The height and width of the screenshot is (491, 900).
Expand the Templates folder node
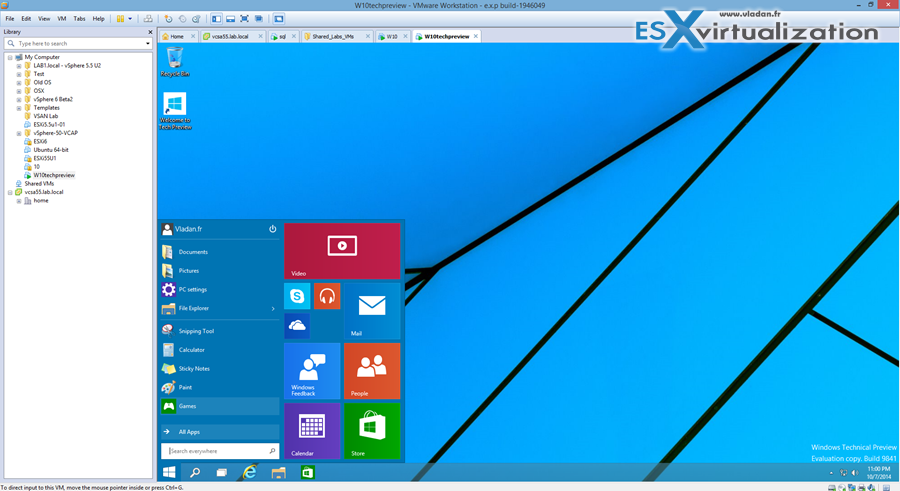[x=19, y=108]
